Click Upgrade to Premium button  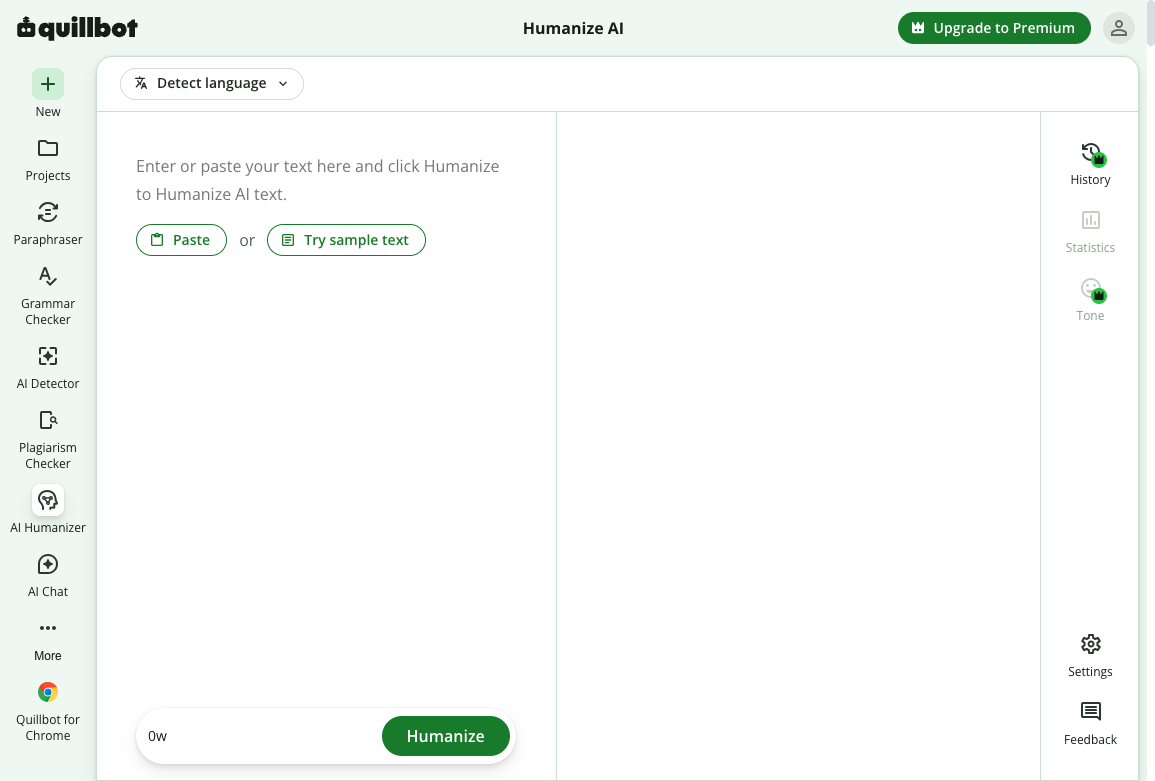pyautogui.click(x=994, y=28)
